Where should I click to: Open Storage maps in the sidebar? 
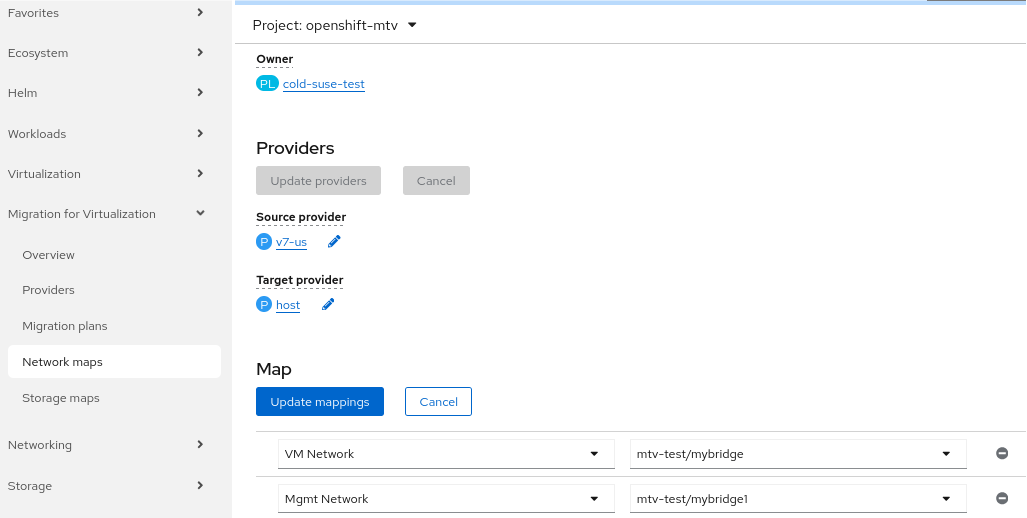coord(61,398)
